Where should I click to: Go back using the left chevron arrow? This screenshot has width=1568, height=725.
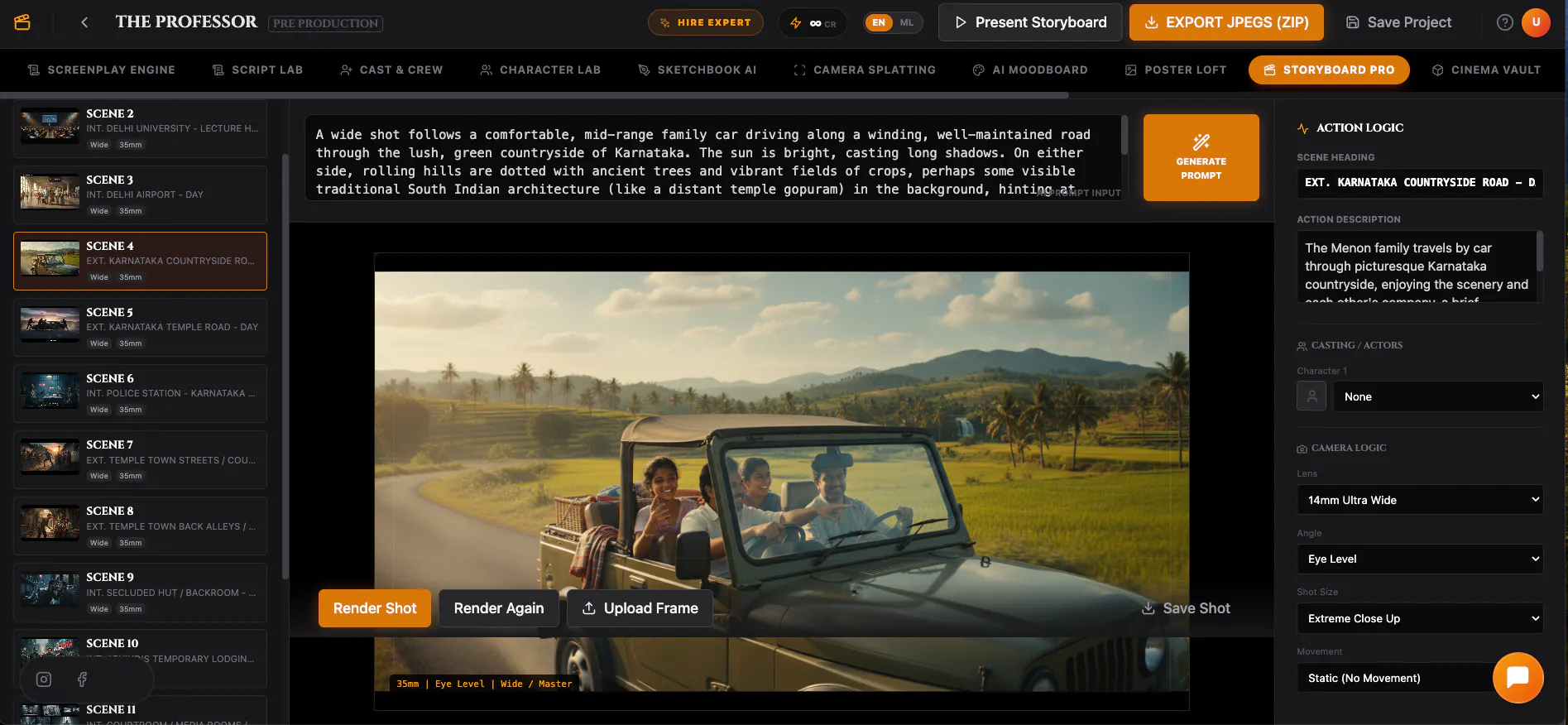(x=84, y=22)
